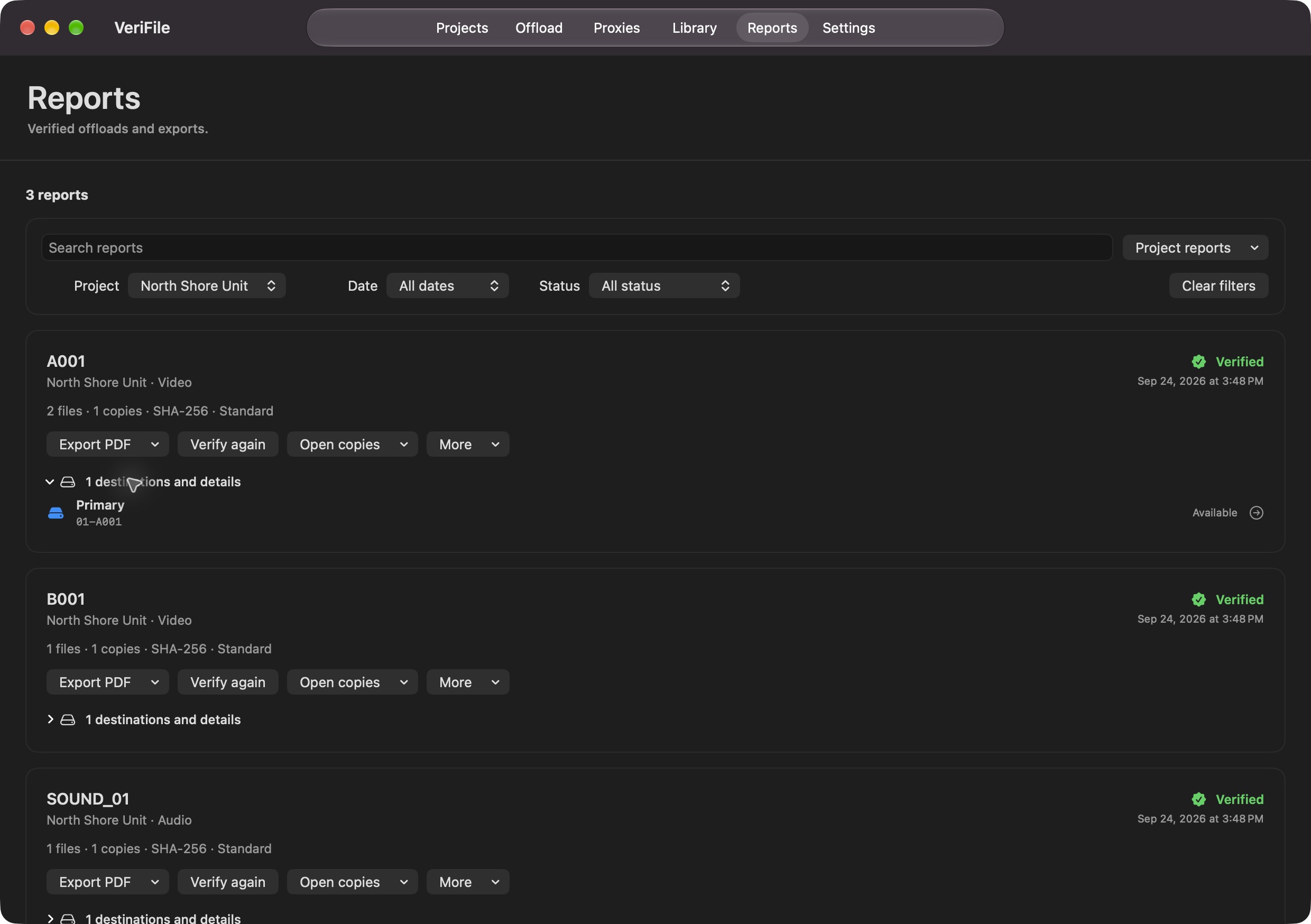Open Export PDF menu for B001

pos(107,682)
